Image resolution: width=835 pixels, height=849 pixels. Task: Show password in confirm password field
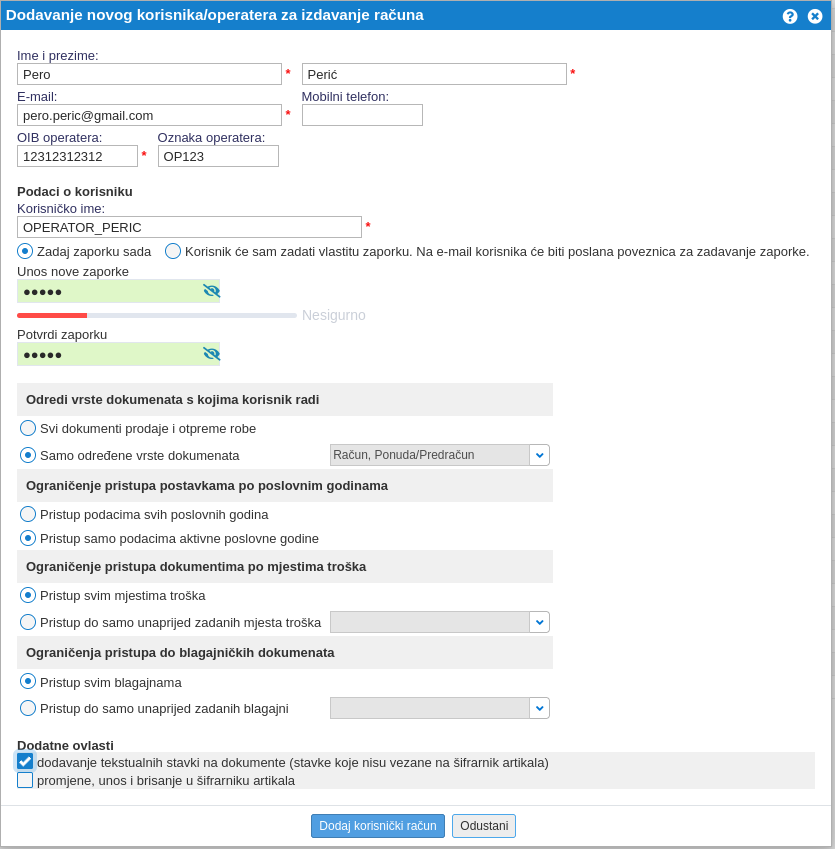click(x=211, y=354)
